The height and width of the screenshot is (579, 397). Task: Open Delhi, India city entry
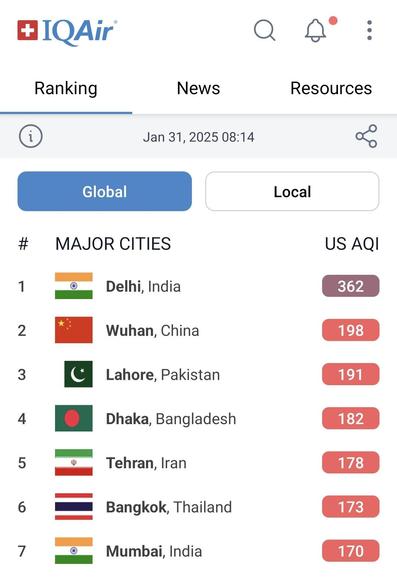pyautogui.click(x=198, y=286)
